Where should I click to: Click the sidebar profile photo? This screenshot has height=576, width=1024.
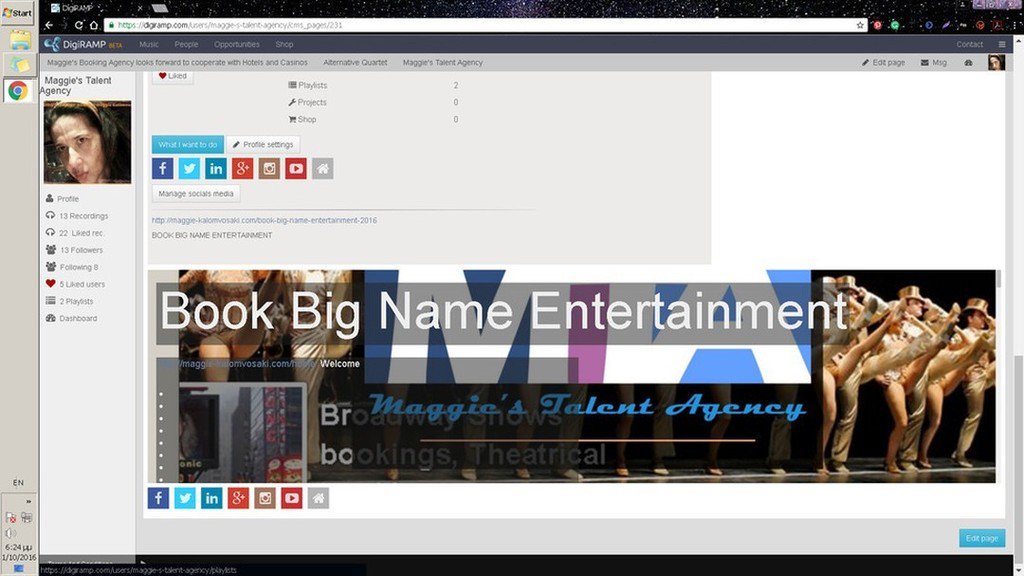[x=88, y=142]
